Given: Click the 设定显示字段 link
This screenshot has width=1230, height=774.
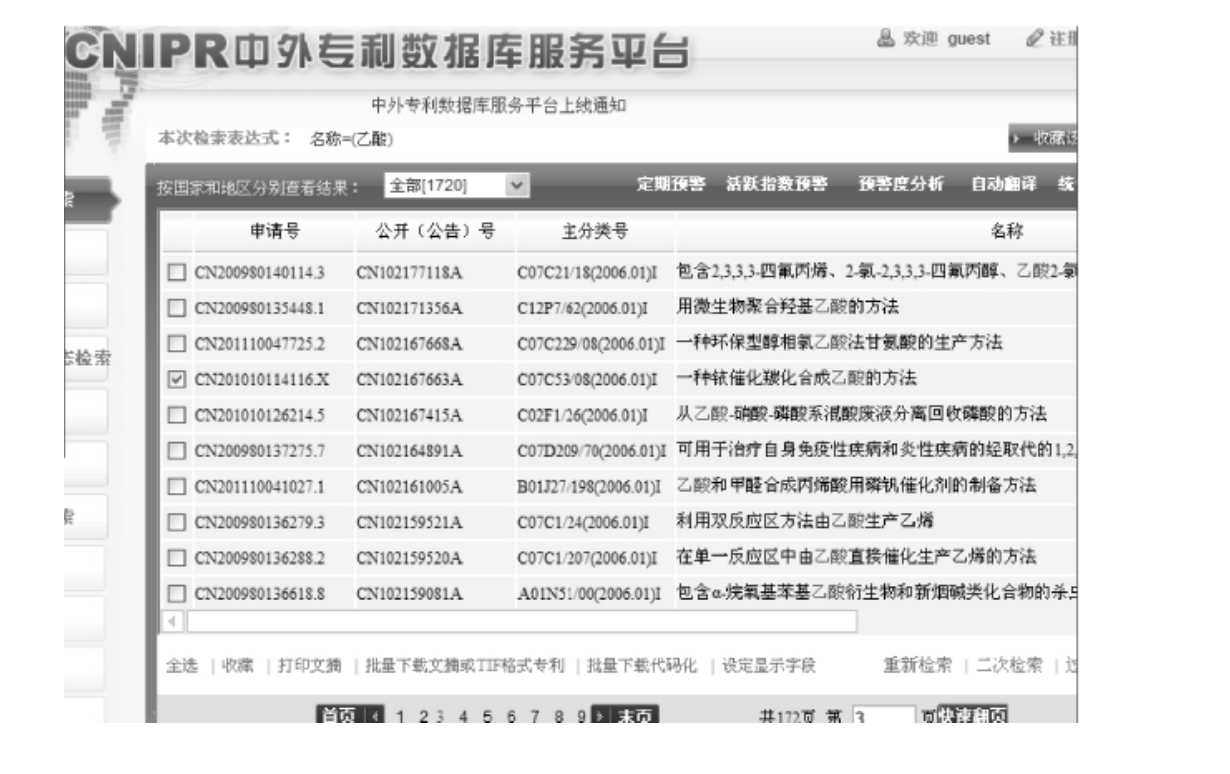Looking at the screenshot, I should [x=769, y=665].
